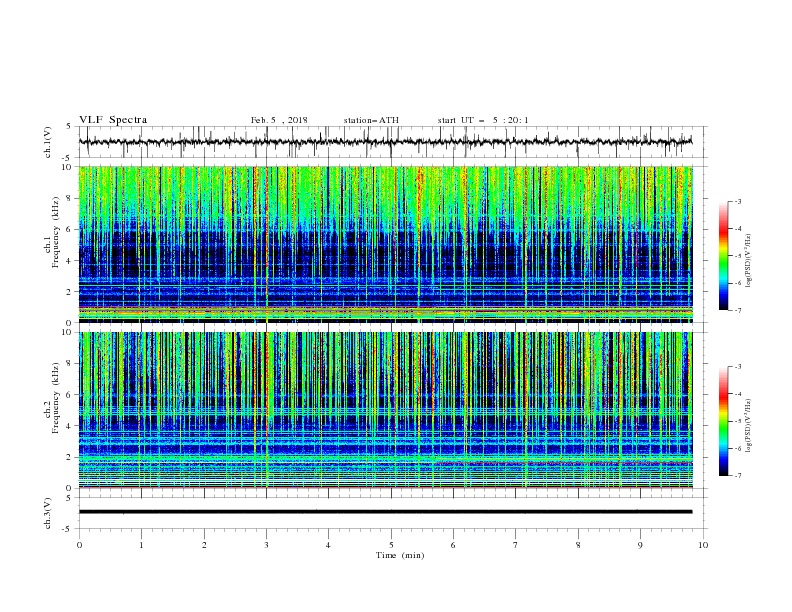This screenshot has height=612, width=792.
Task: Click the "ch.1(V)" axis label
Action: tap(48, 142)
